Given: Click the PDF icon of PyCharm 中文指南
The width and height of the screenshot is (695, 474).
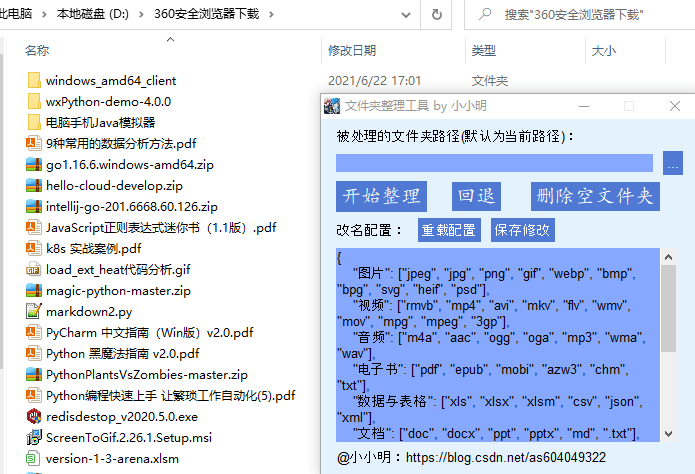Looking at the screenshot, I should (x=34, y=332).
